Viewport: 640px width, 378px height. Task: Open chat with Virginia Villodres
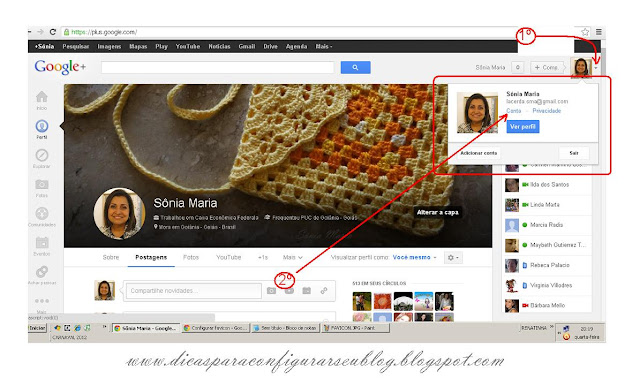(548, 285)
